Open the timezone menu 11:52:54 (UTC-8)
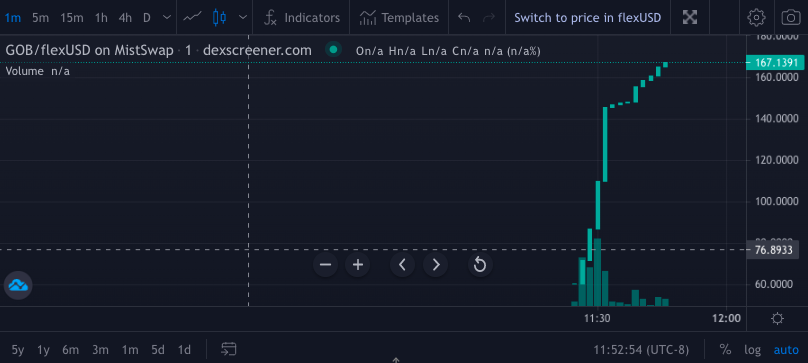The image size is (808, 363). 641,350
